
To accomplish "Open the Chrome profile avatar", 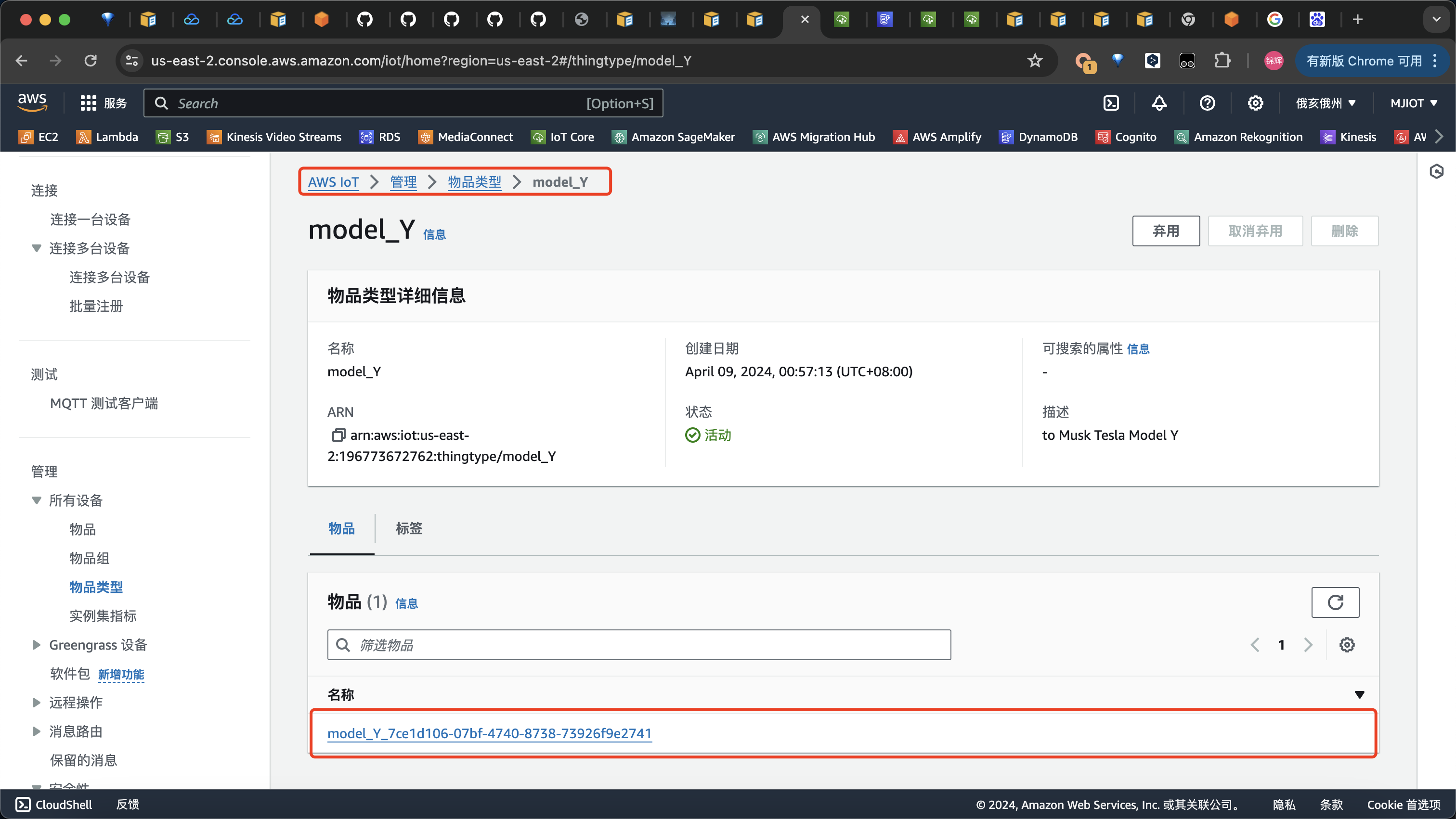I will 1274,61.
